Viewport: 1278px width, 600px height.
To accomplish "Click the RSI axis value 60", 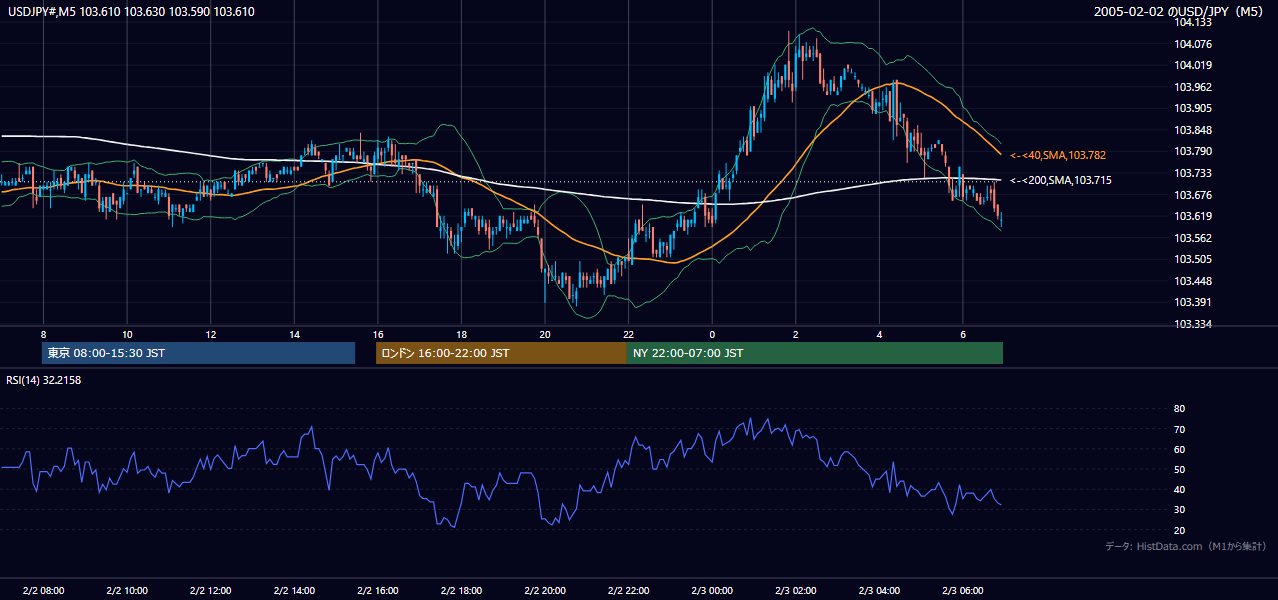I will click(1180, 449).
